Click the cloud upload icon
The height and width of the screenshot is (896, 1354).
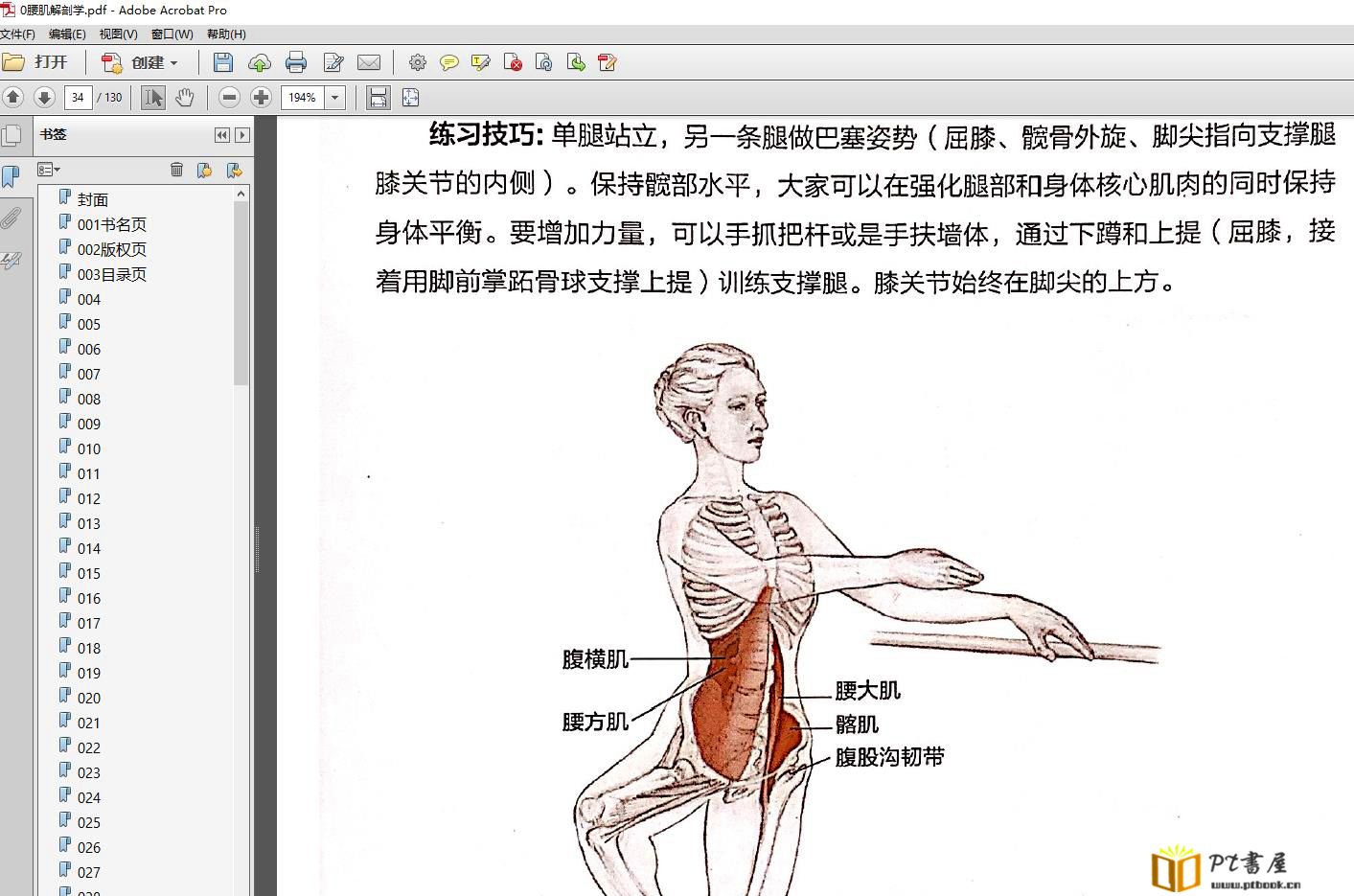260,62
